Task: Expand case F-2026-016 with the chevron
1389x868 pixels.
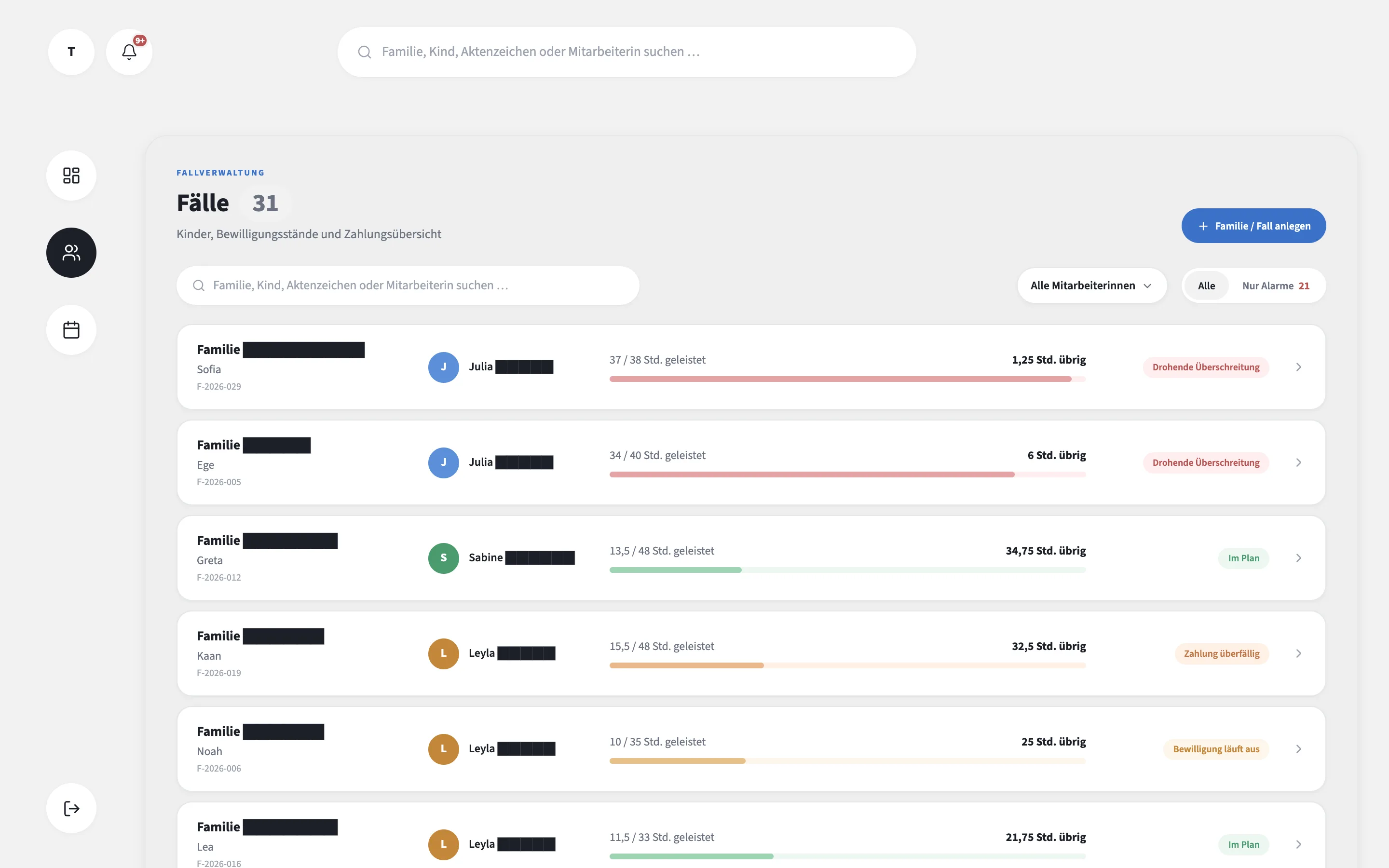Action: point(1298,844)
